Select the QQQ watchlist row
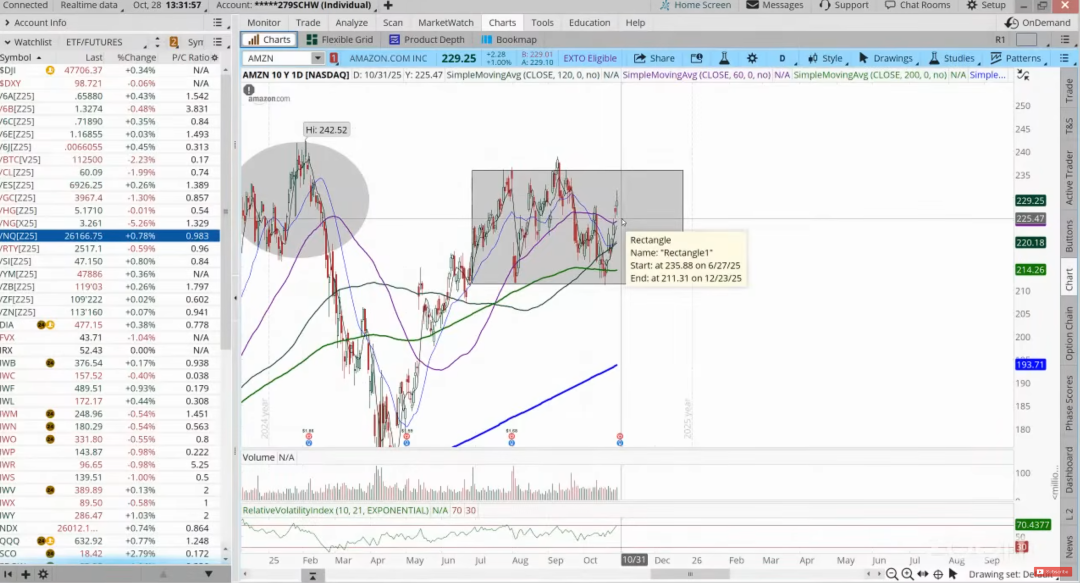1080x583 pixels. pos(110,541)
